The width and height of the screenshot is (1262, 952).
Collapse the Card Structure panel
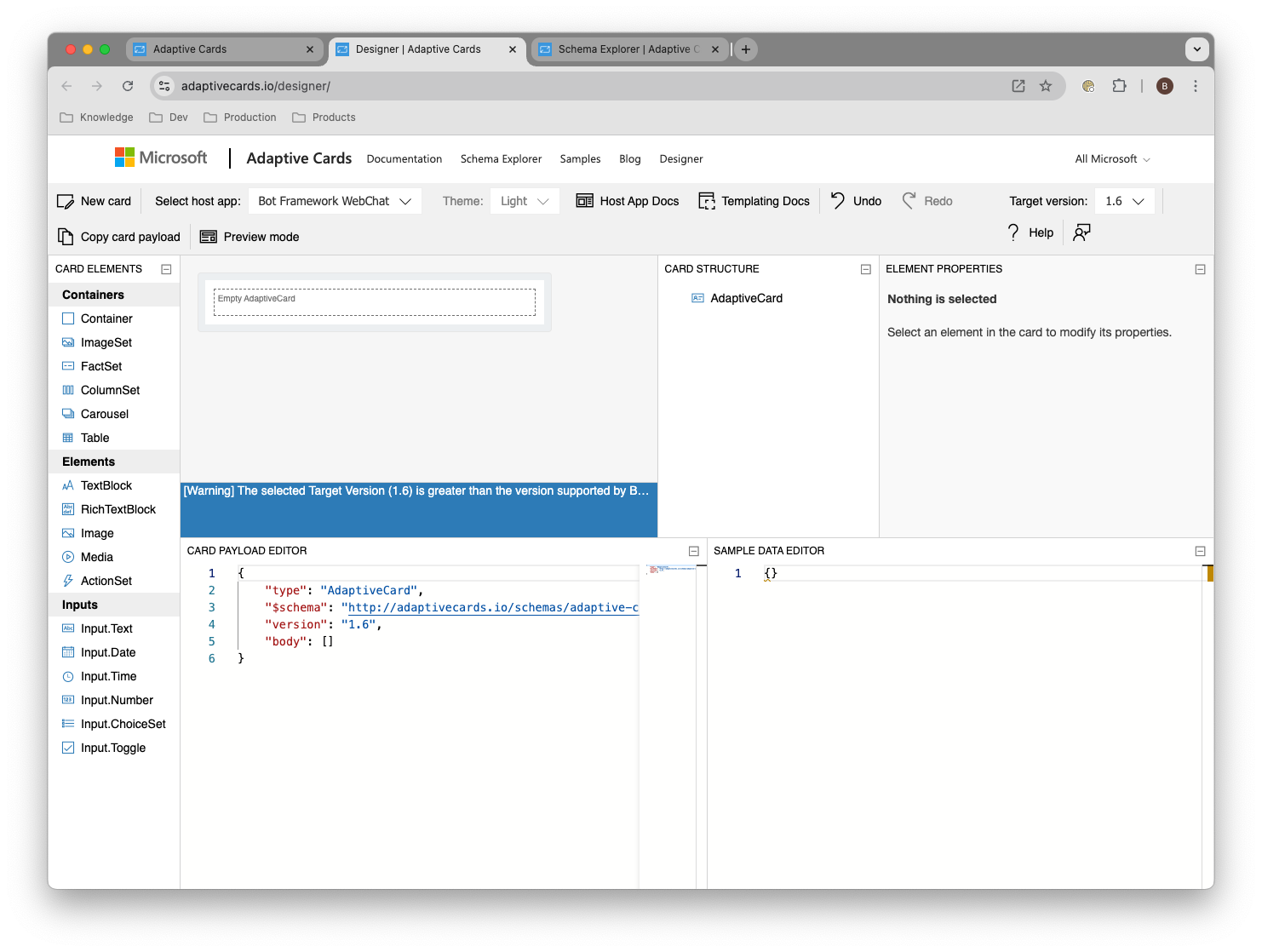pos(866,269)
